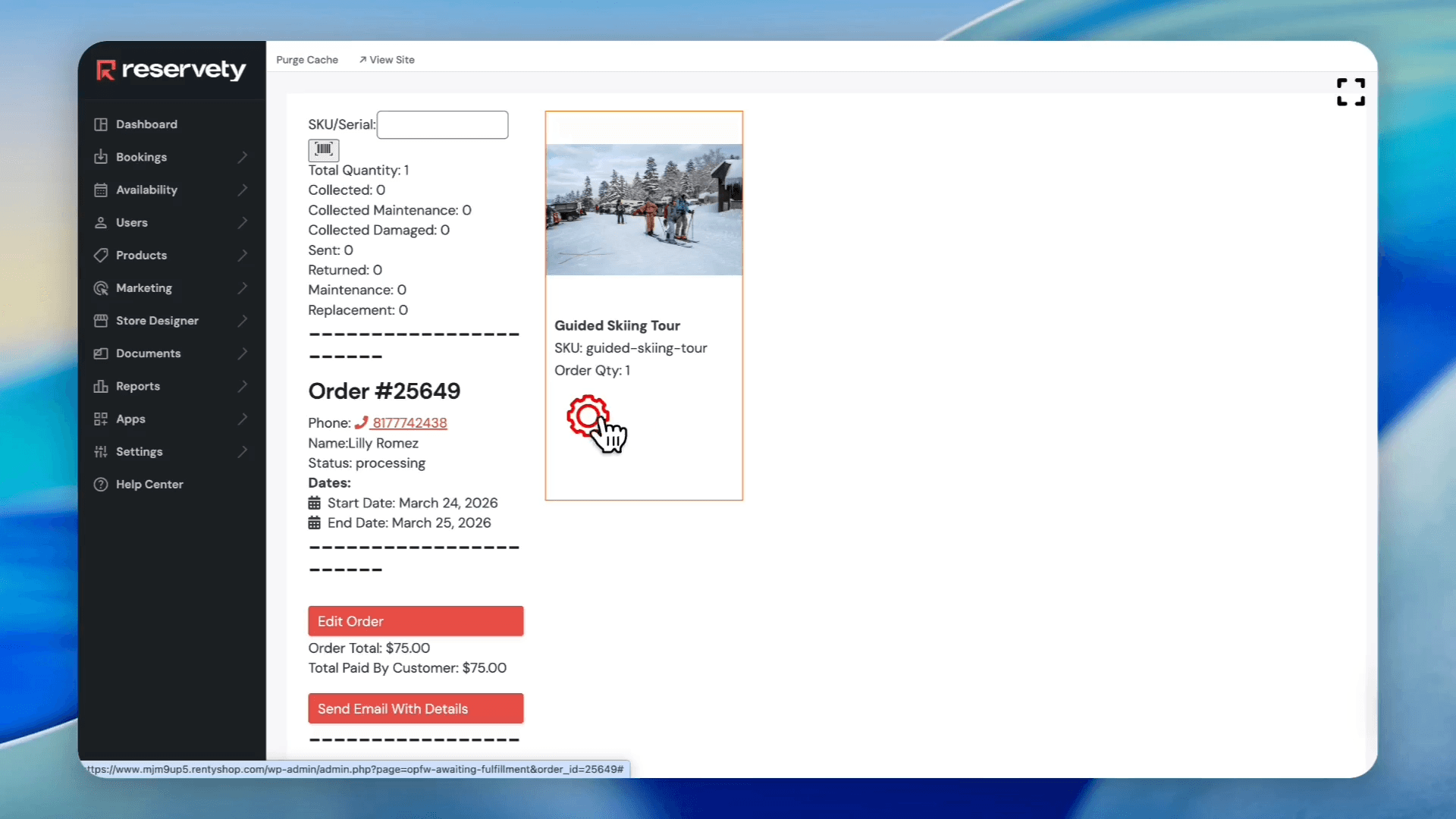This screenshot has height=819, width=1456.
Task: Click the Order #25649 heading
Action: (384, 391)
